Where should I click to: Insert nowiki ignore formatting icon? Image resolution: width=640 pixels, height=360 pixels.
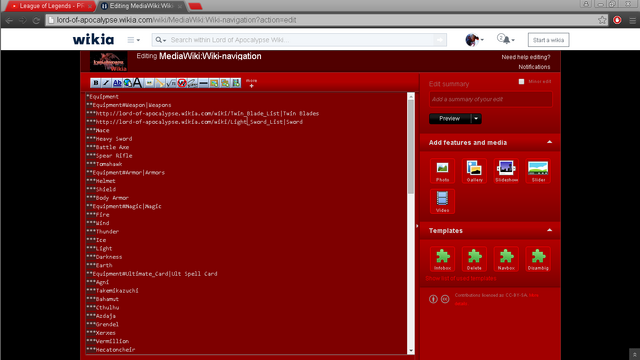[x=182, y=83]
